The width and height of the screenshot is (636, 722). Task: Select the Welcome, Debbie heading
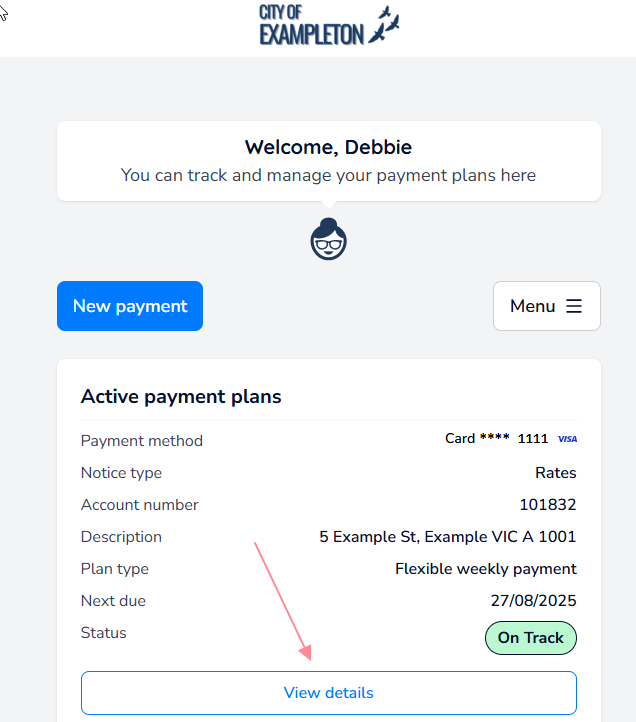(x=328, y=148)
